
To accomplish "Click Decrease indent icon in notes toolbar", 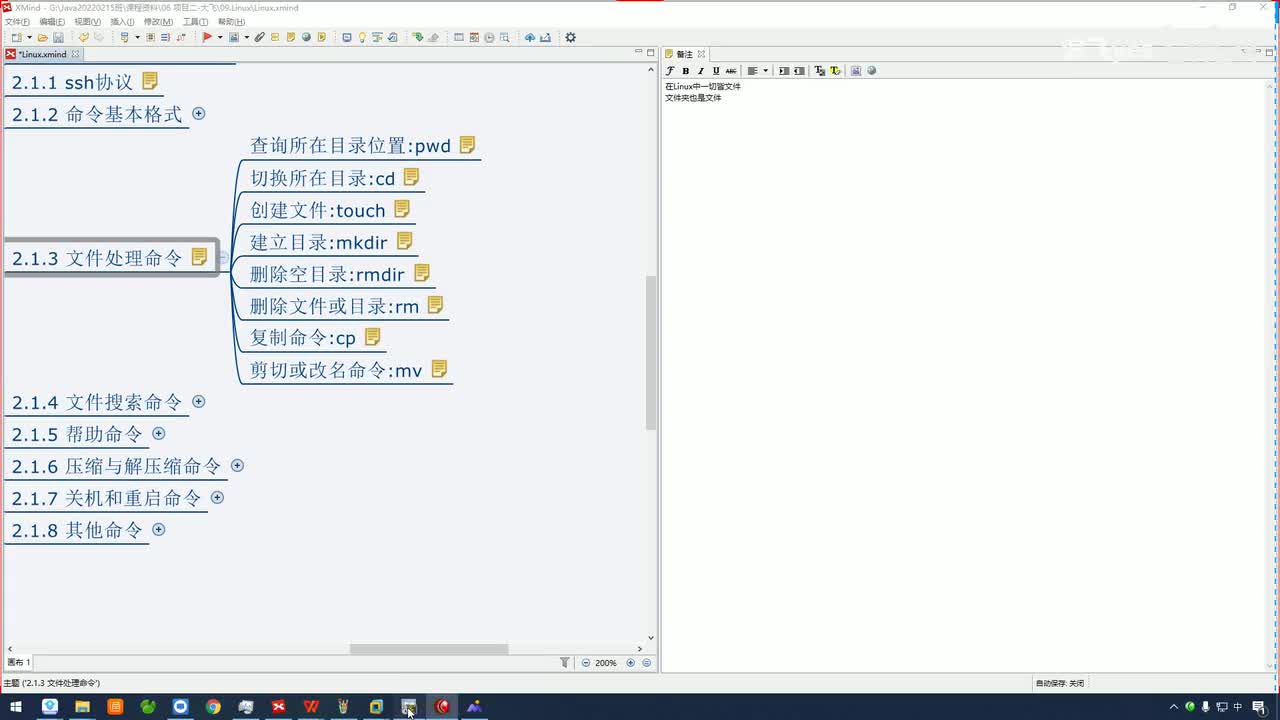I will coord(799,71).
